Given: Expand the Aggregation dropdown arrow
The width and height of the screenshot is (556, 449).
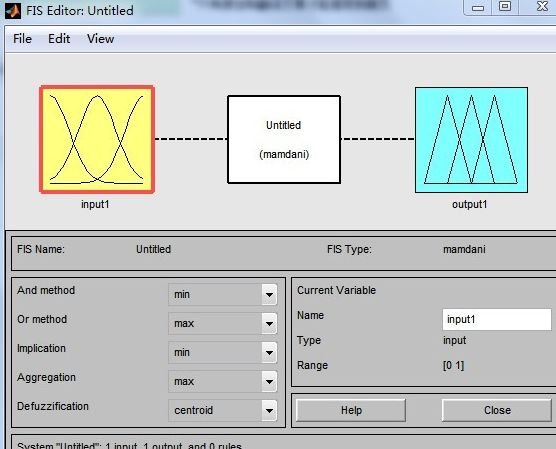Looking at the screenshot, I should click(269, 382).
